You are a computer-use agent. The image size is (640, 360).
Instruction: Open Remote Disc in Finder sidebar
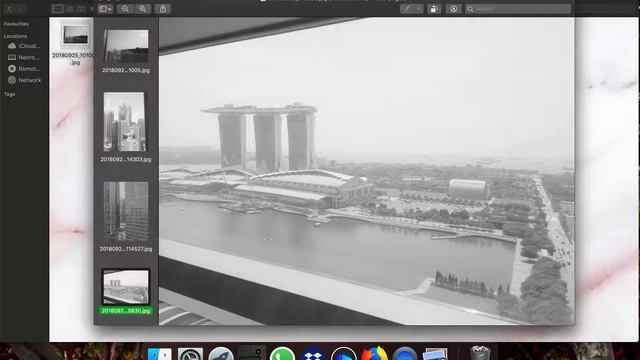[24, 69]
